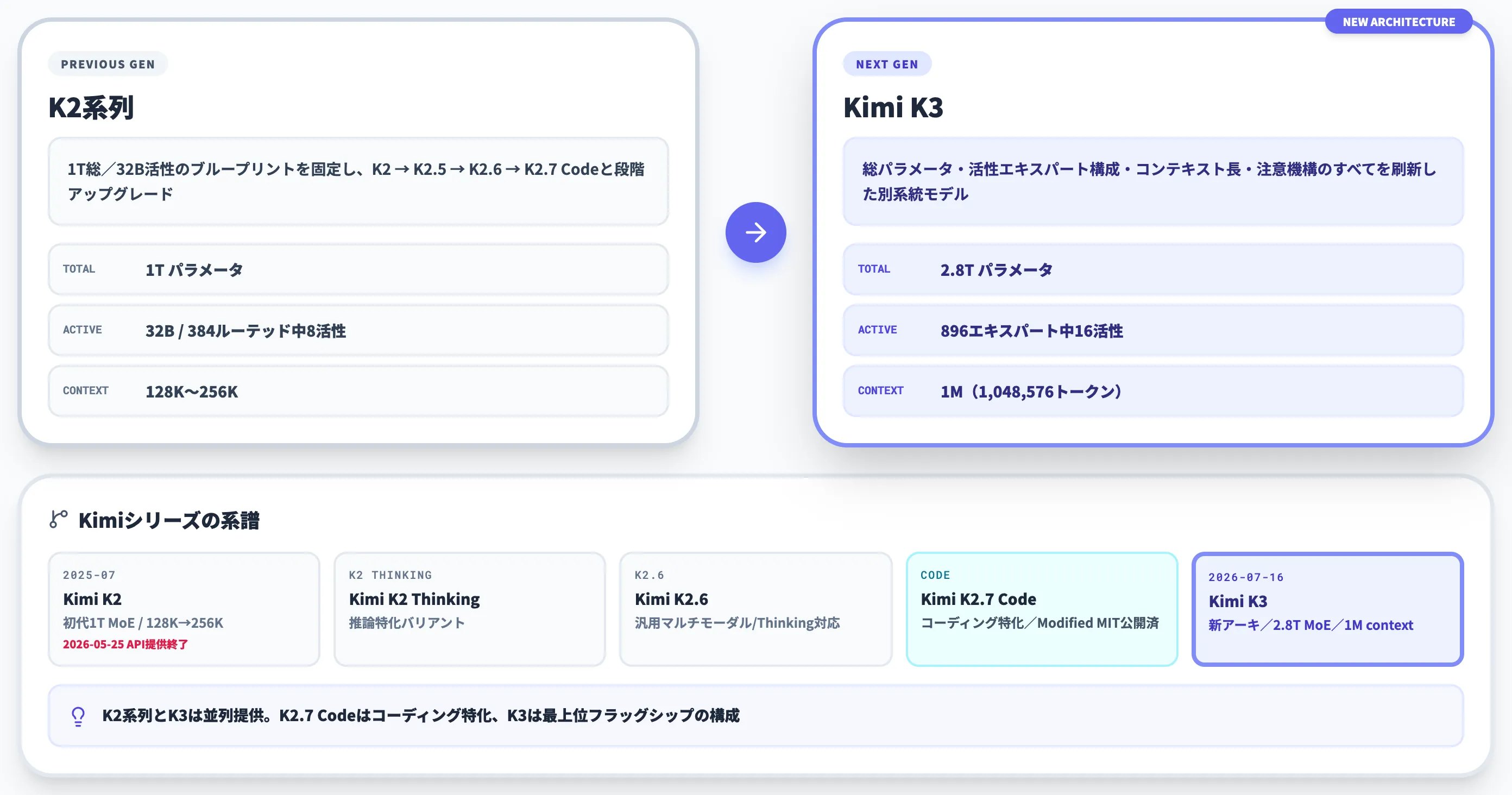Image resolution: width=1512 pixels, height=795 pixels.
Task: Select the K2系列 heading
Action: point(92,108)
